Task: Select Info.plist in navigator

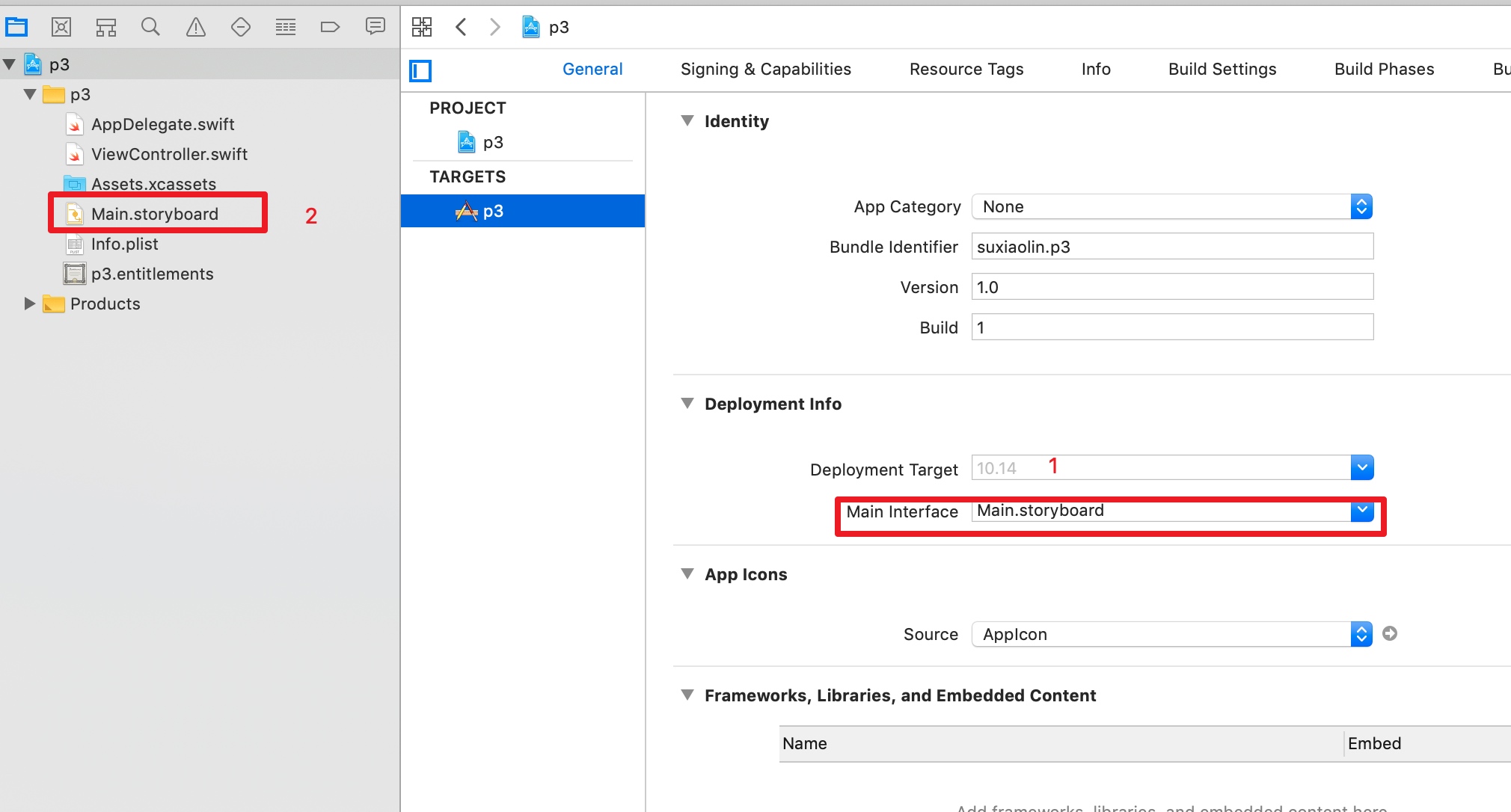Action: click(x=124, y=244)
